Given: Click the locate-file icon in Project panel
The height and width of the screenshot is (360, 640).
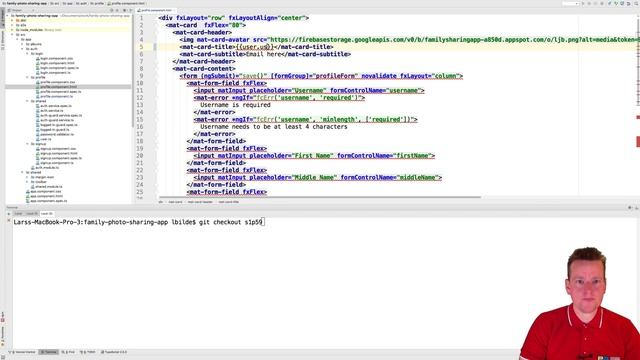Looking at the screenshot, I should point(111,10).
